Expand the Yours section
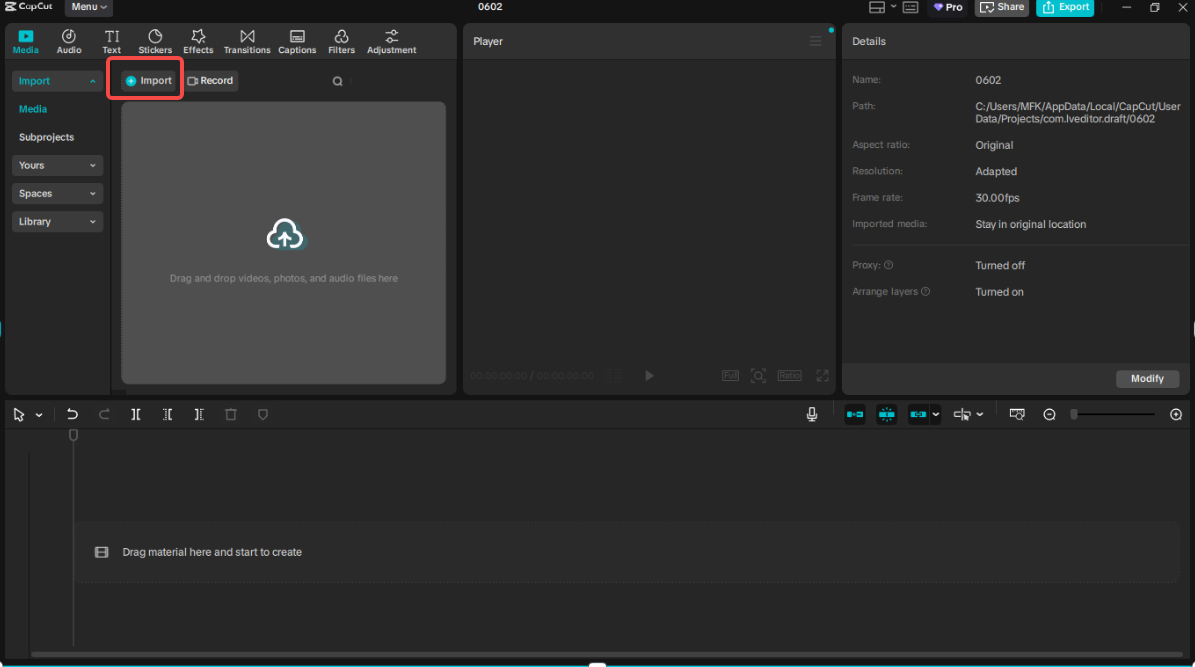1195x667 pixels. pyautogui.click(x=57, y=165)
